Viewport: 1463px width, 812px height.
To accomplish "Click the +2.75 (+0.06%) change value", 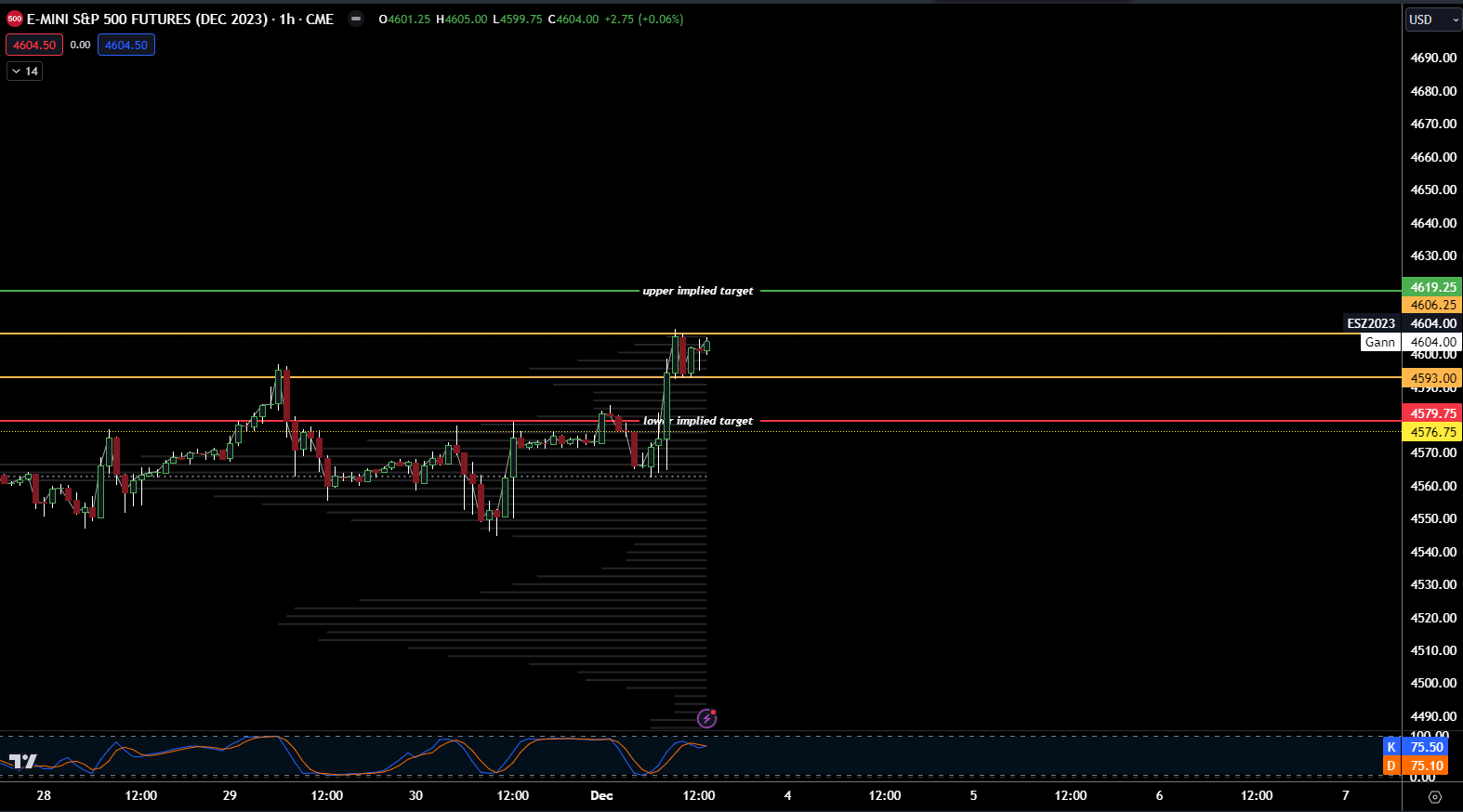I will pyautogui.click(x=644, y=19).
